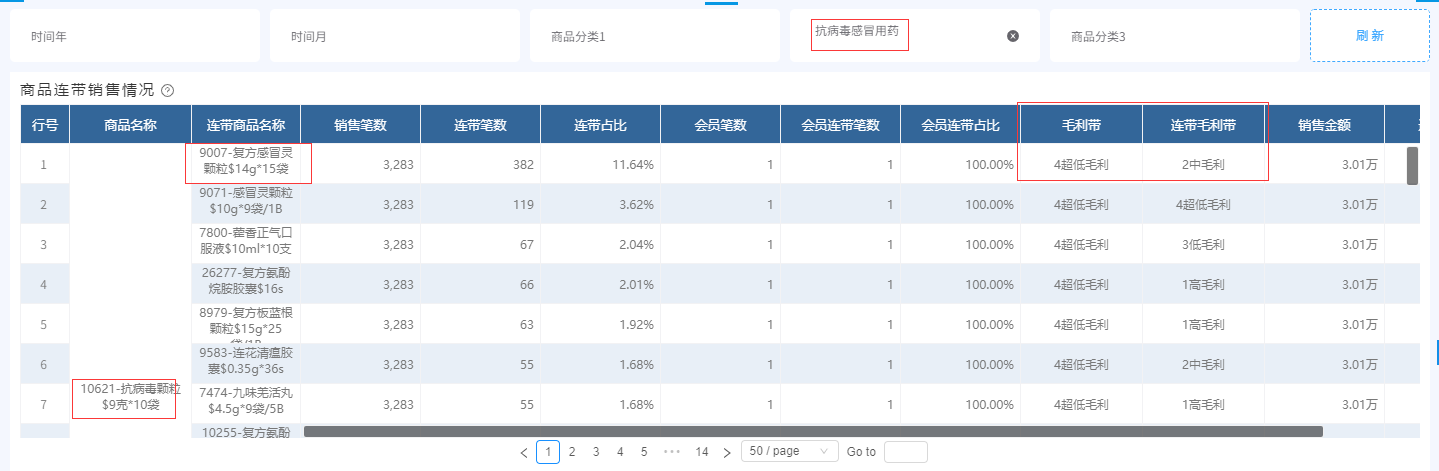Select the 10621-抗病毒颗粒 product name cell

124,398
